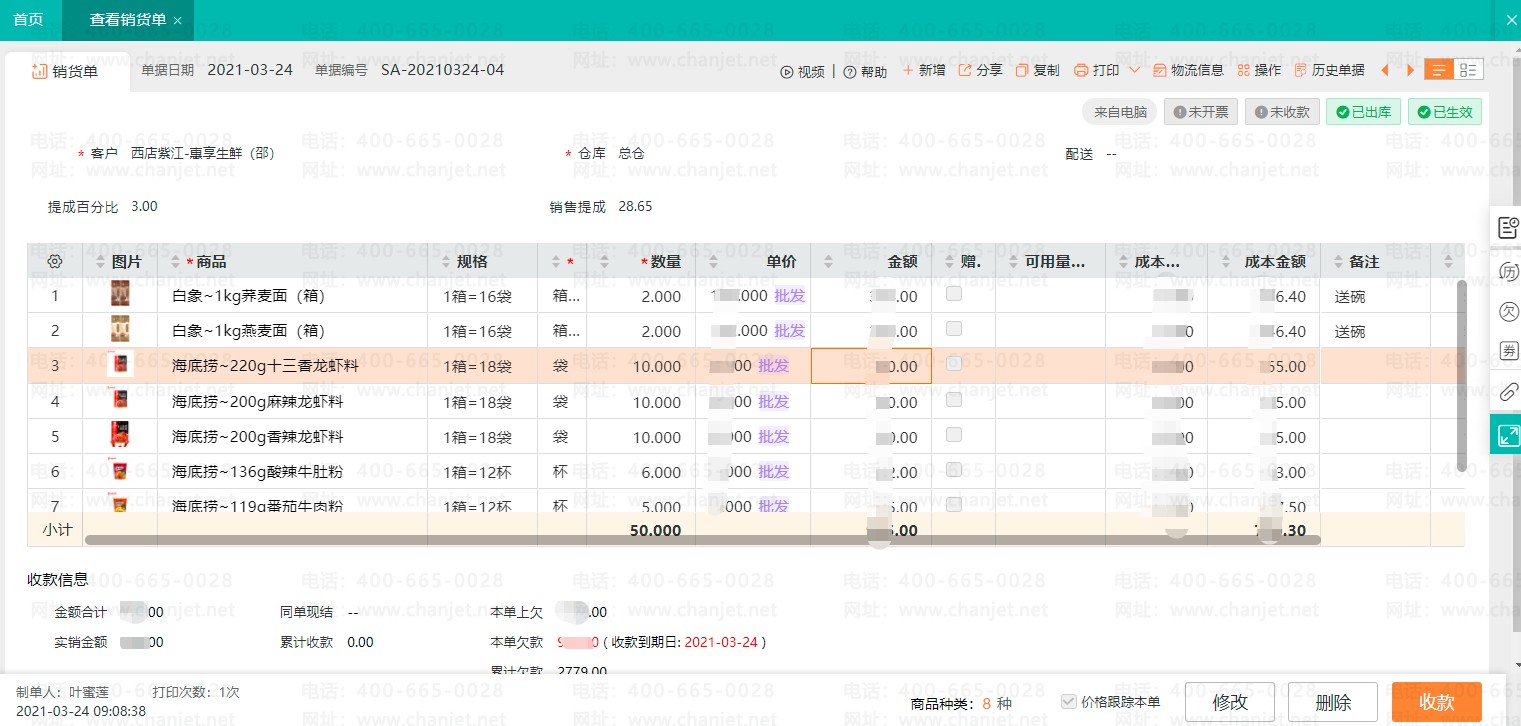Expand the 打印 dropdown arrow
The image size is (1521, 726).
pyautogui.click(x=1134, y=70)
